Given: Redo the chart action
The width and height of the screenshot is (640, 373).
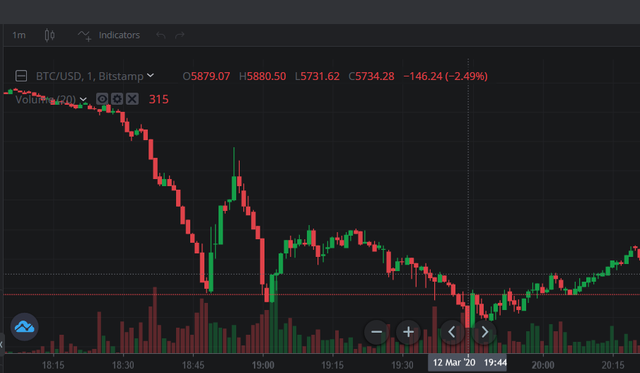Looking at the screenshot, I should 180,36.
